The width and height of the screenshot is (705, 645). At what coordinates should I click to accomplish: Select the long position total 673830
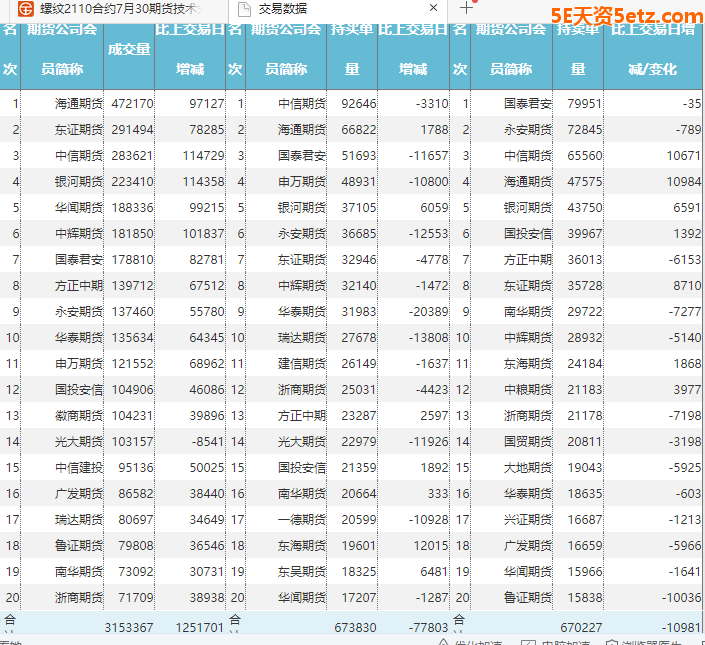[355, 627]
